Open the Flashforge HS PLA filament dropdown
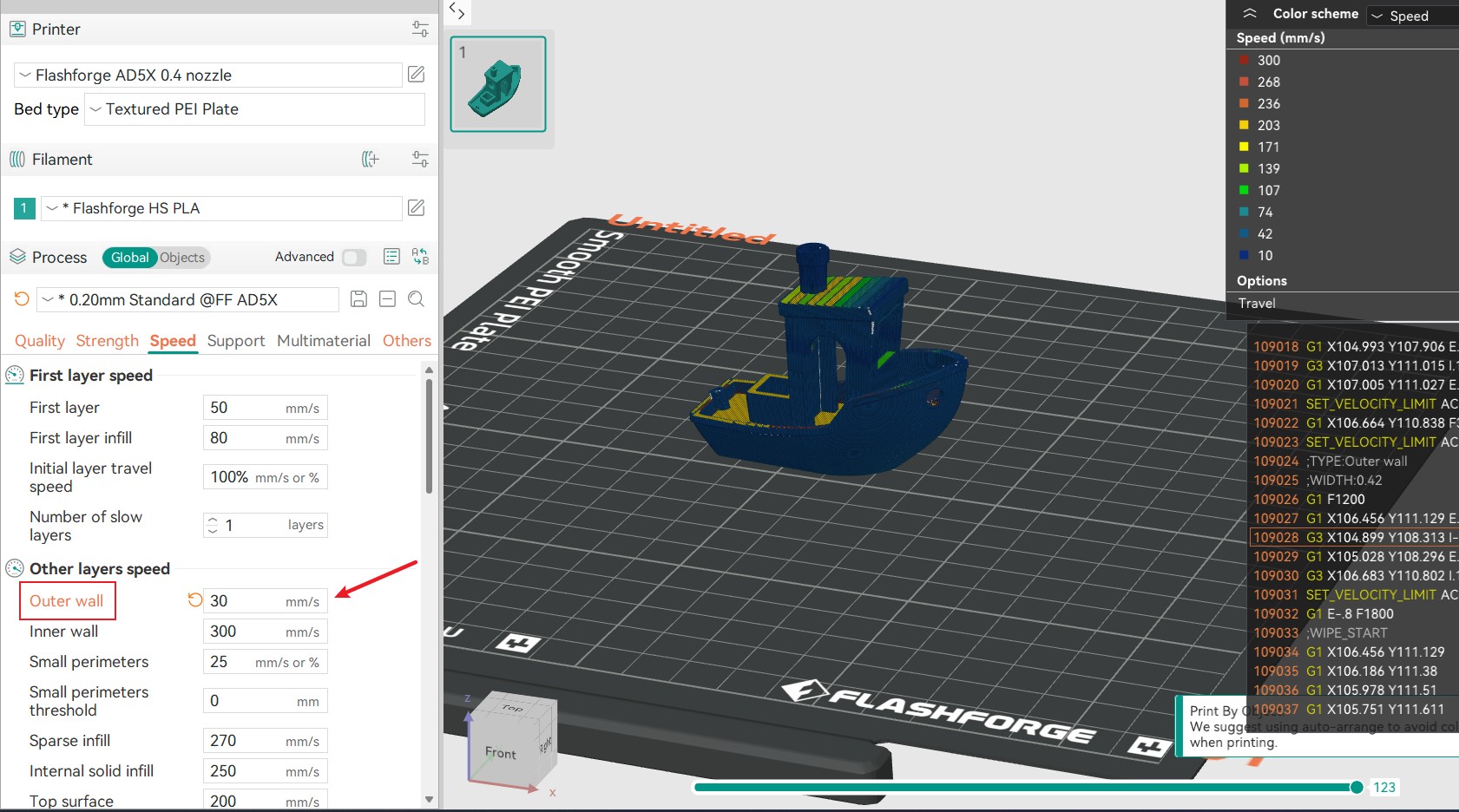Screen dimensions: 1459x812 tap(221, 208)
